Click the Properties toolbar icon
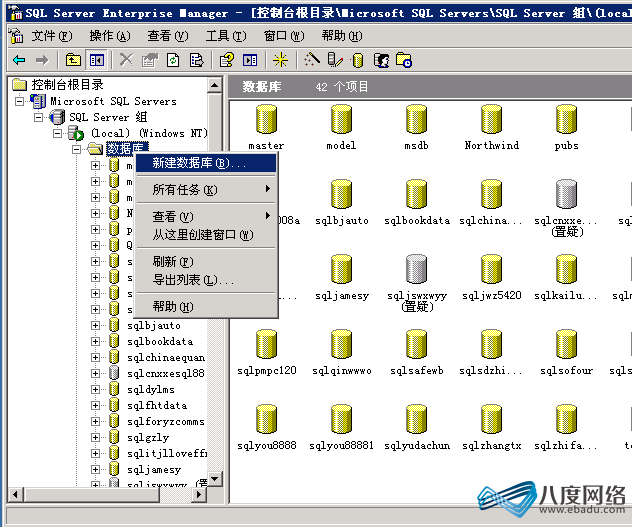This screenshot has width=632, height=527. tap(150, 60)
